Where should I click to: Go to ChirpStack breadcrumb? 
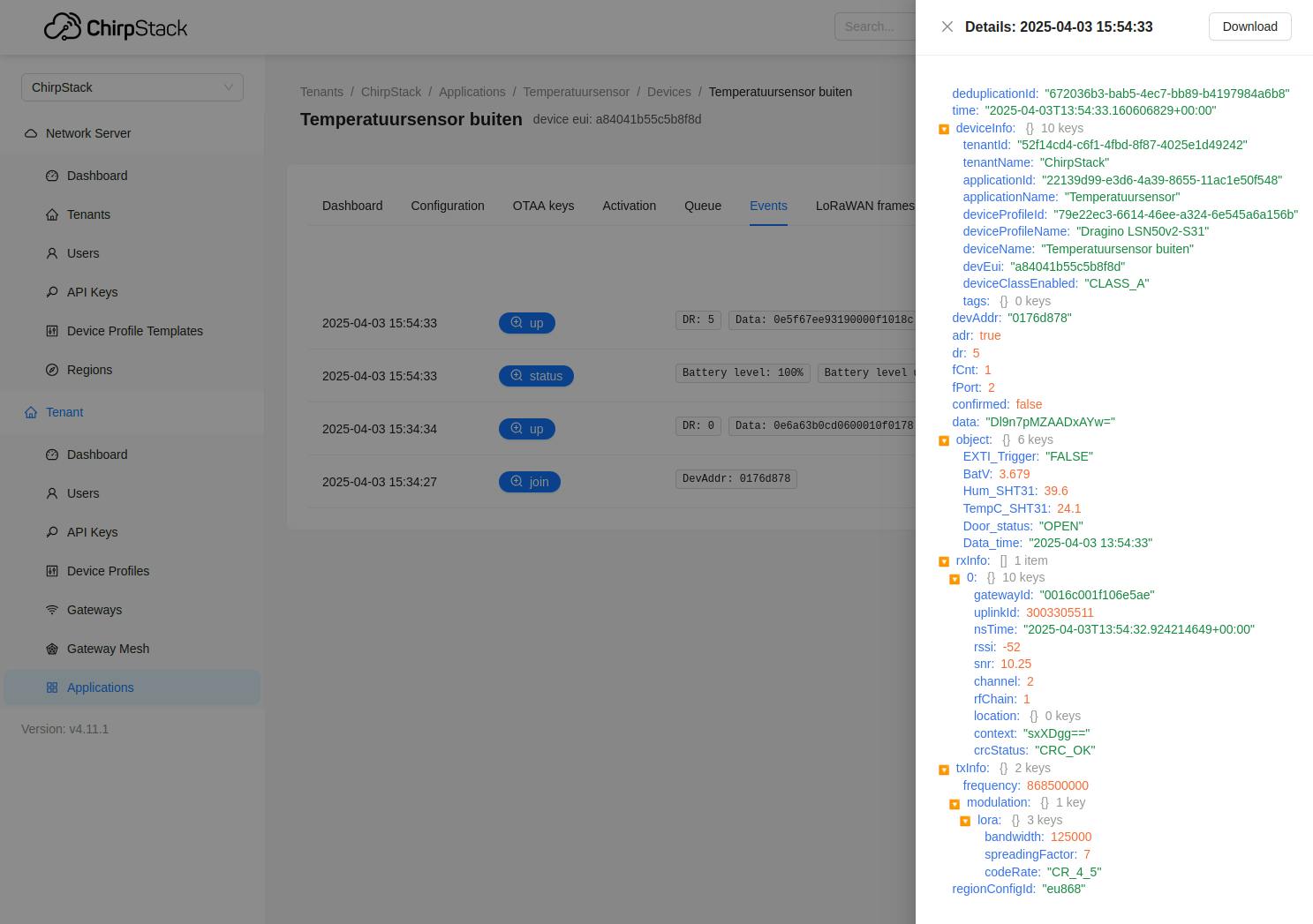click(391, 92)
